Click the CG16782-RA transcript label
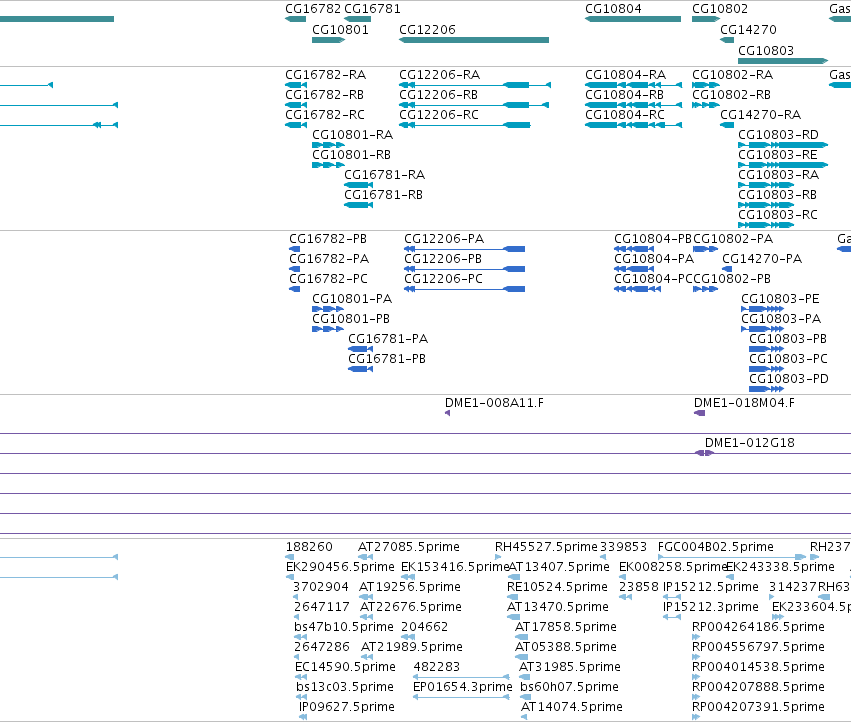 pyautogui.click(x=326, y=74)
